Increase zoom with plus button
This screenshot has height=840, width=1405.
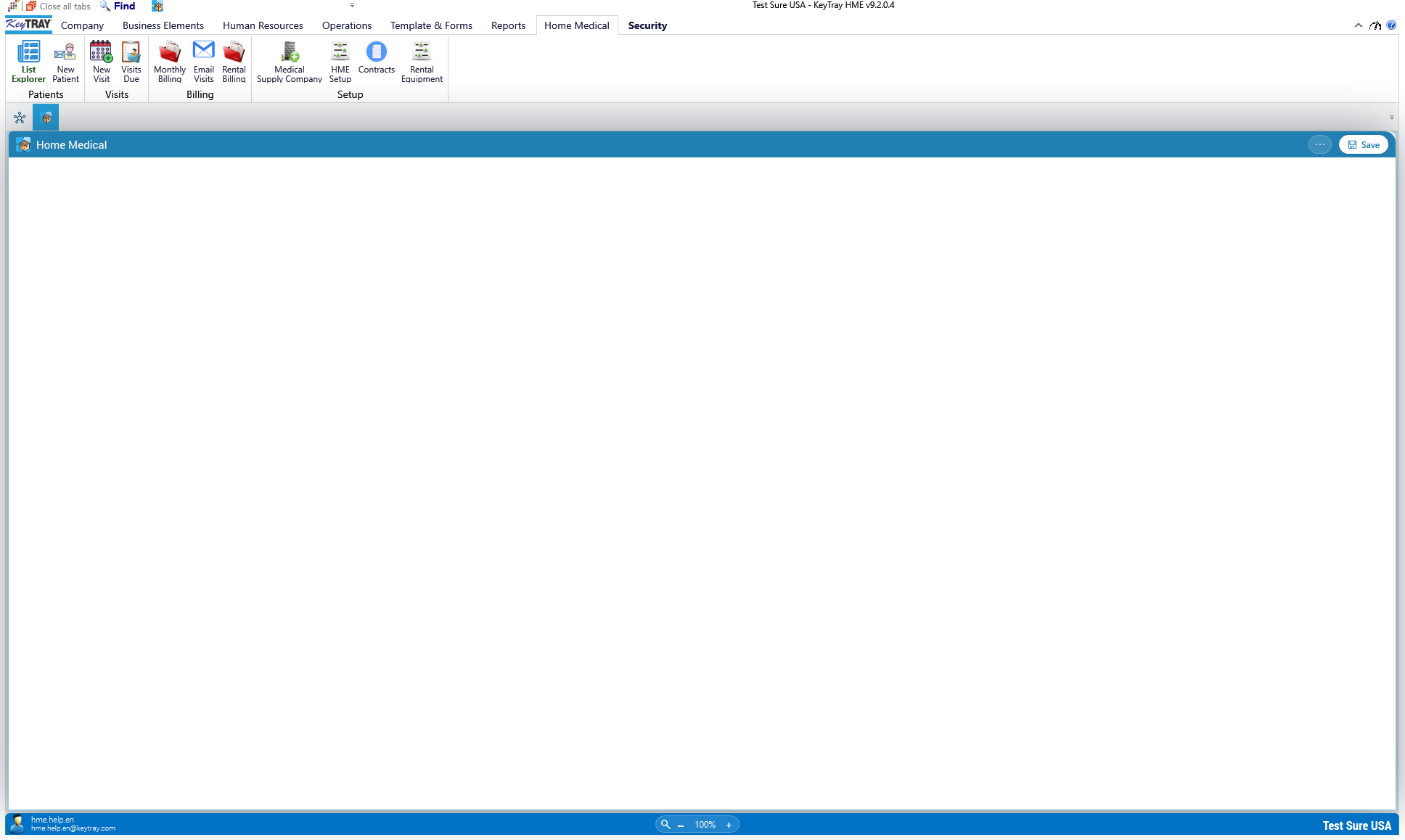(729, 825)
